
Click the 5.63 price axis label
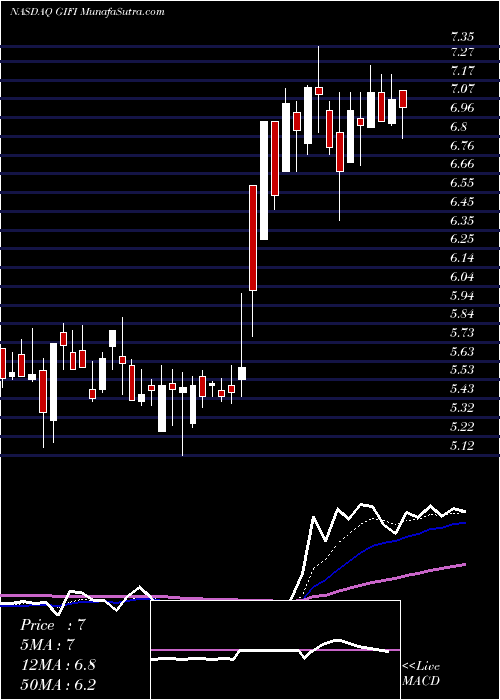tap(462, 352)
